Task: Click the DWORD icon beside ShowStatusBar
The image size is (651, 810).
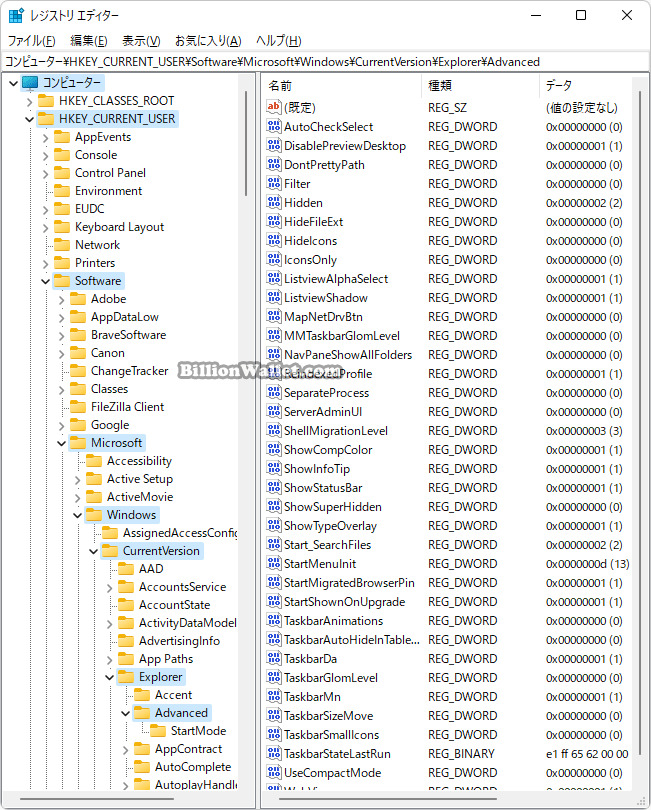Action: click(274, 487)
